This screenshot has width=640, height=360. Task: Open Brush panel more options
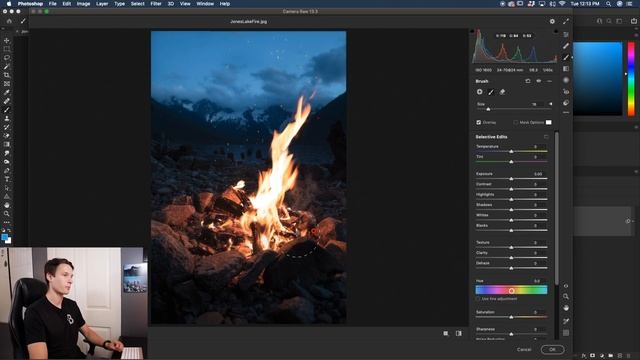point(549,81)
